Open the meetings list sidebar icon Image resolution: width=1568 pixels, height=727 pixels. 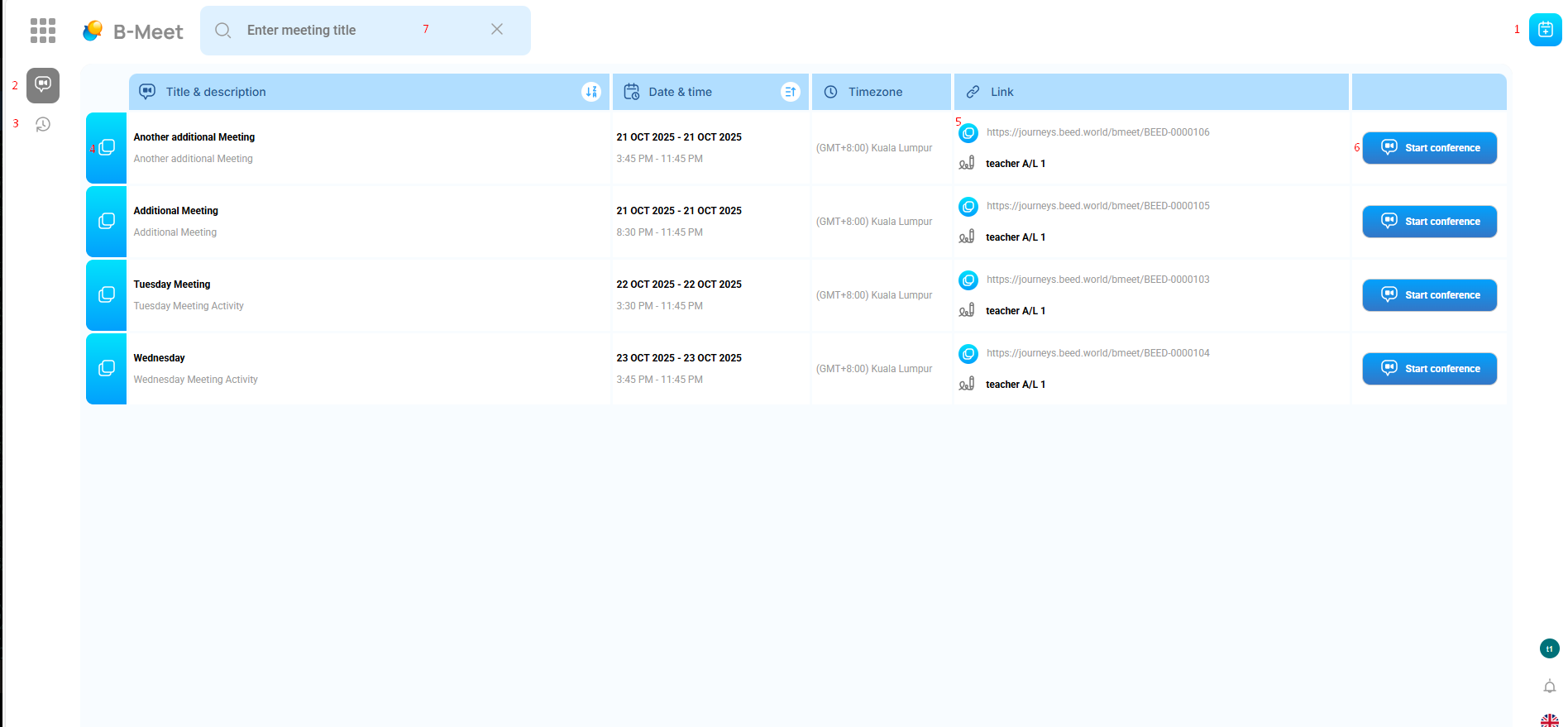pyautogui.click(x=43, y=85)
